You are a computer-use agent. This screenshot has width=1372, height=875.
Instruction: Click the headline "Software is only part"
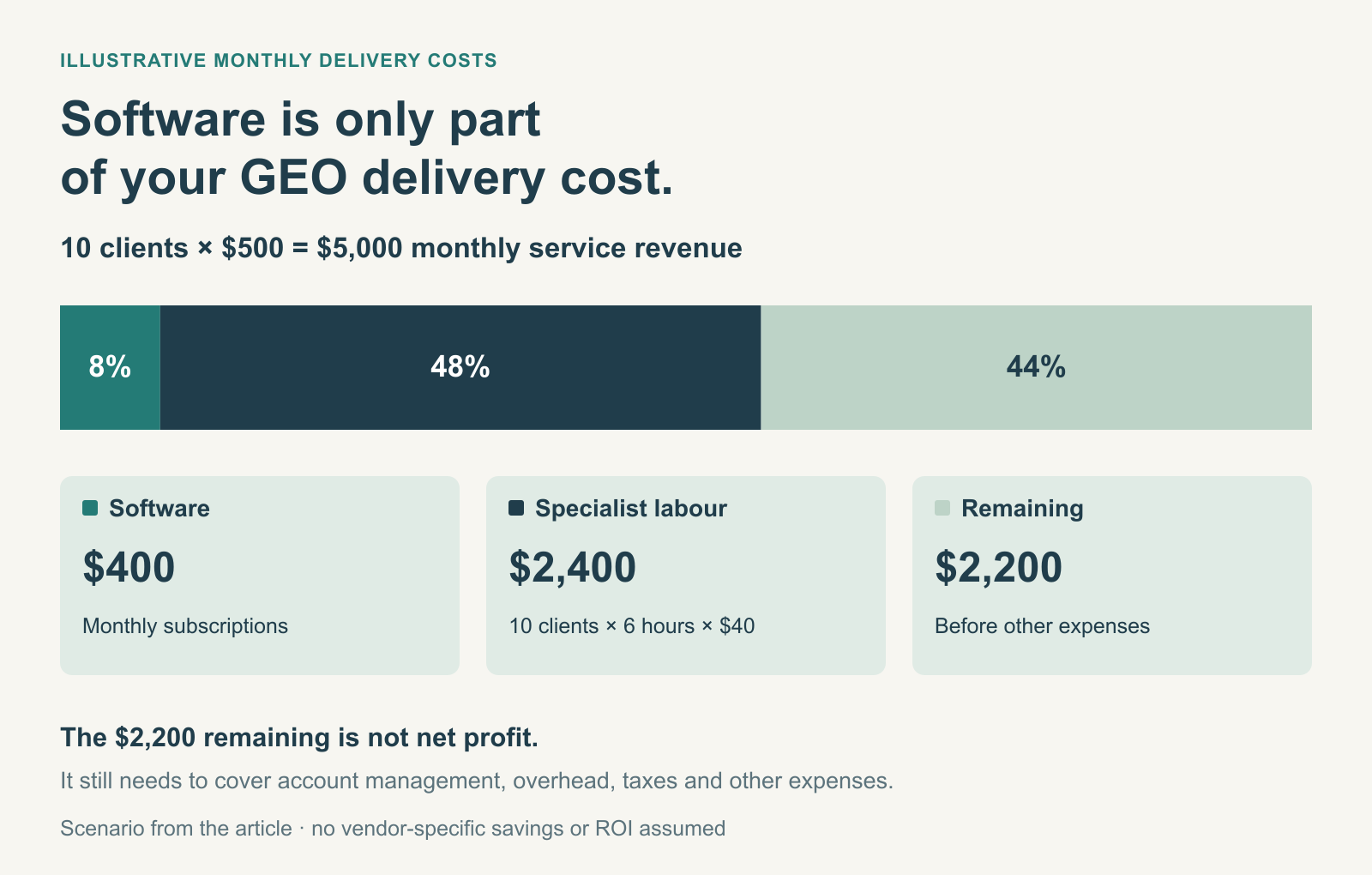[301, 119]
